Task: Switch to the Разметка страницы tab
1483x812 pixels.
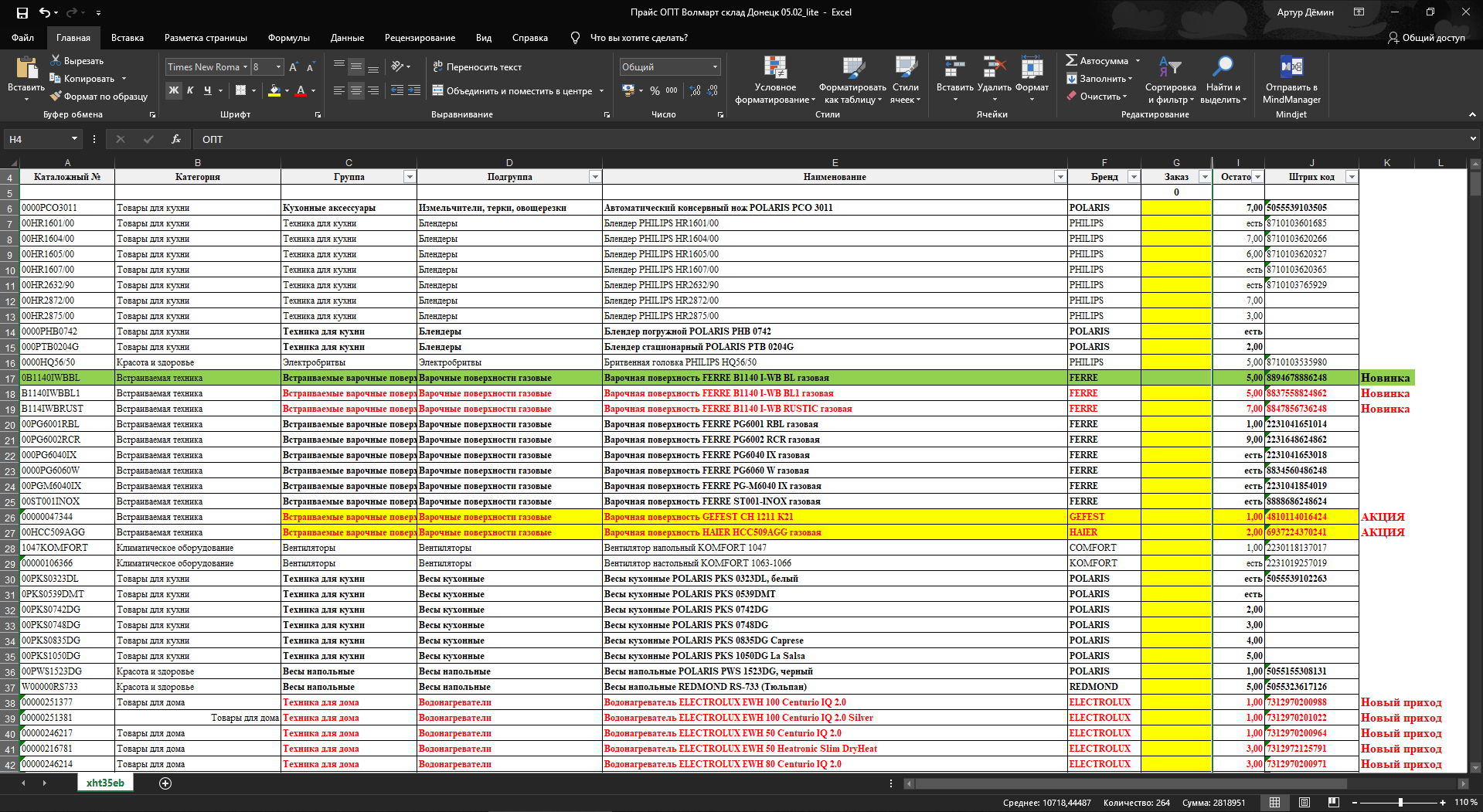Action: tap(206, 38)
